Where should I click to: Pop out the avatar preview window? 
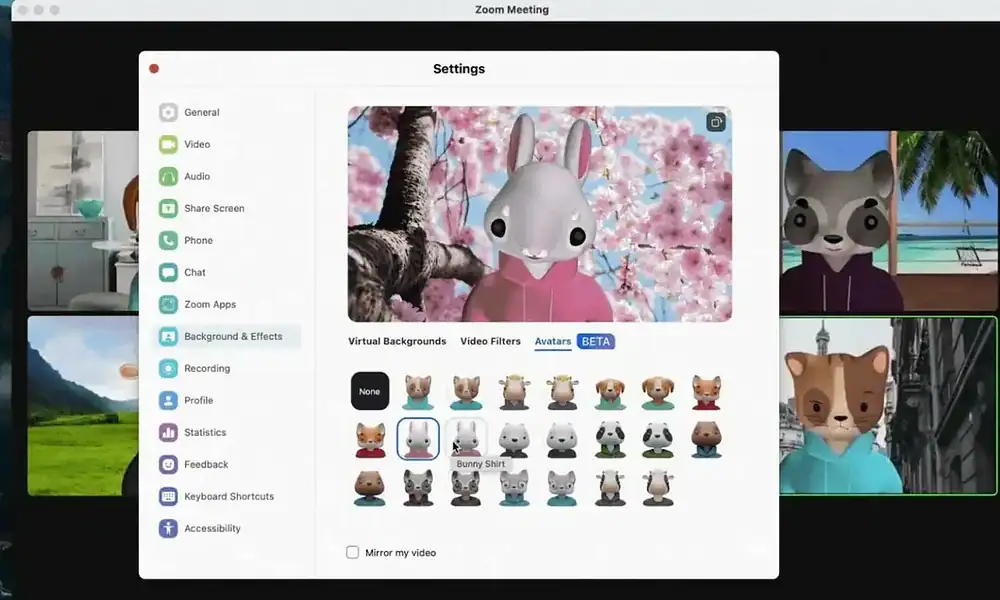(x=716, y=121)
